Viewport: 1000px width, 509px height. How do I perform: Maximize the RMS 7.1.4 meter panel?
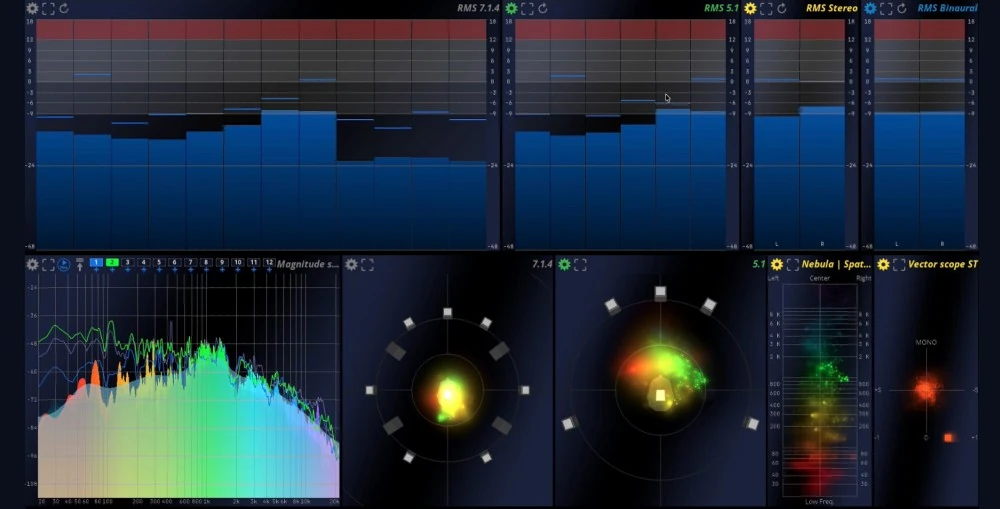(x=48, y=8)
